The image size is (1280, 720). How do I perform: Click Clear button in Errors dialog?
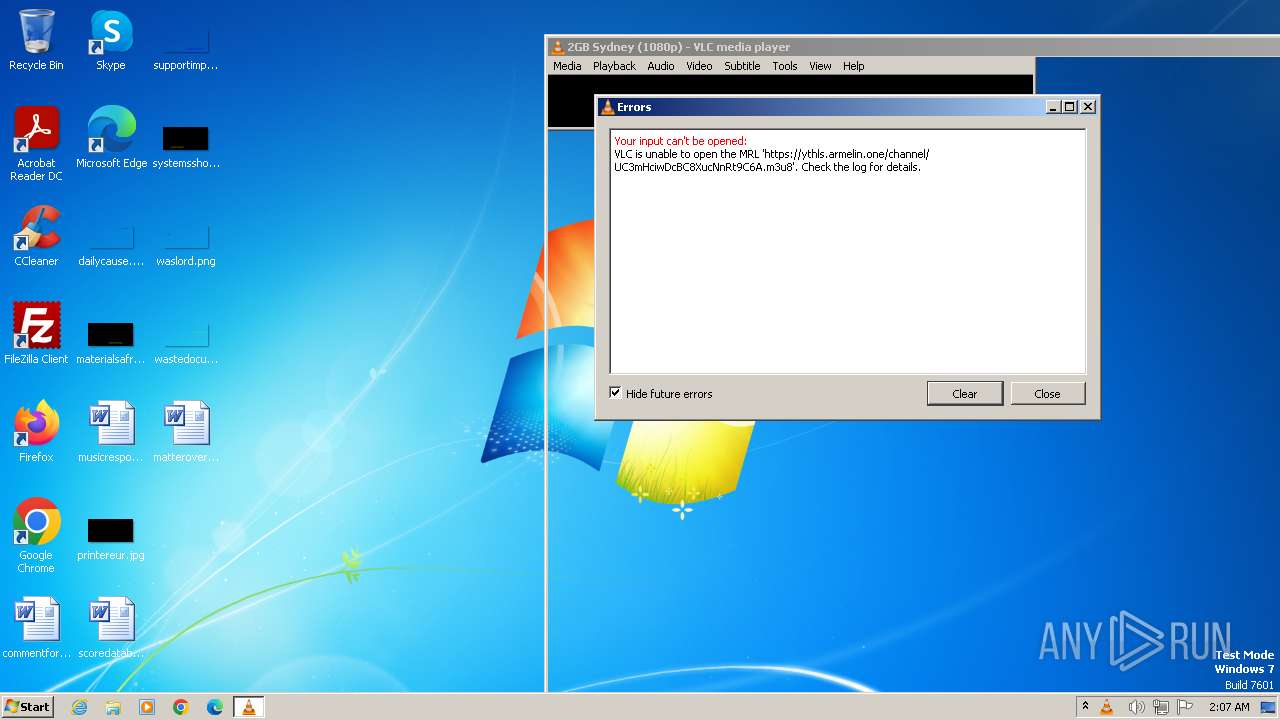(965, 393)
